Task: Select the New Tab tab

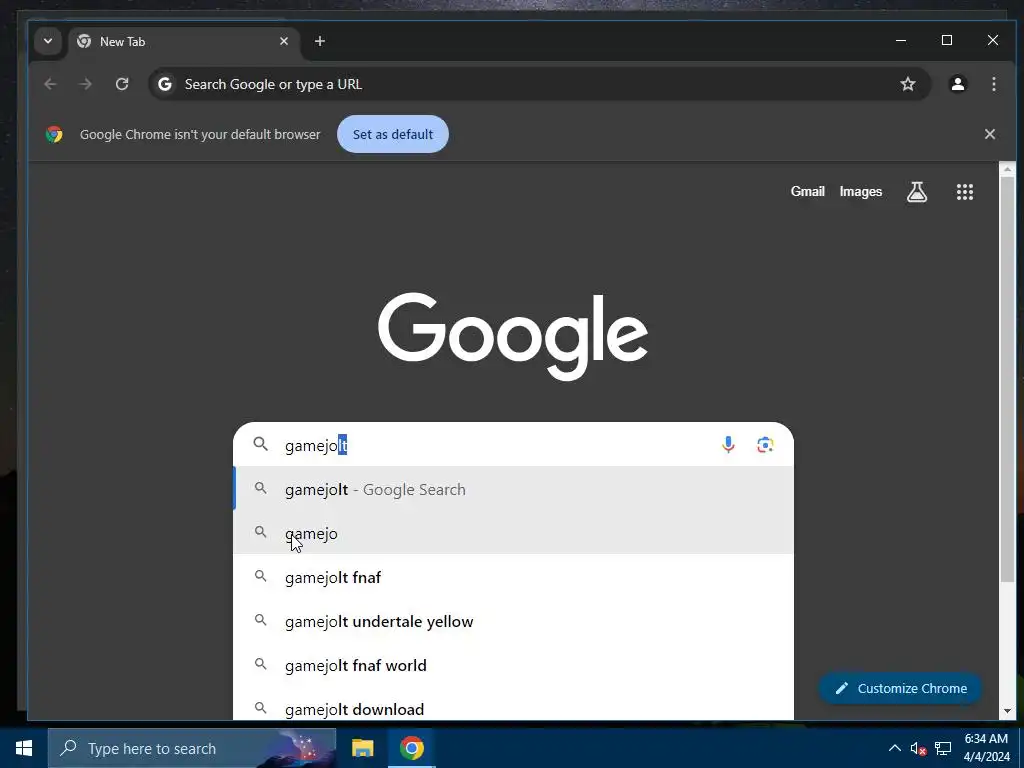Action: click(184, 42)
